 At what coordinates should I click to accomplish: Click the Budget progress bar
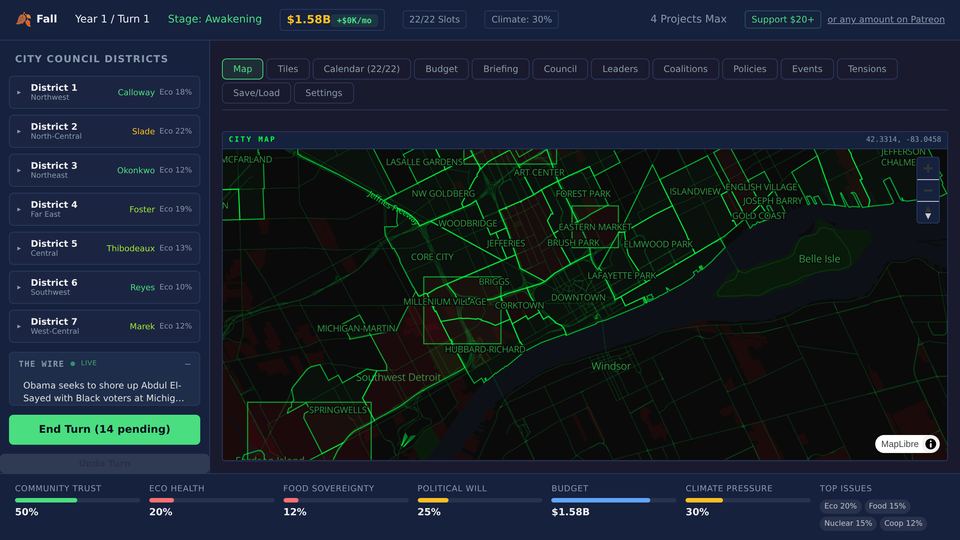[x=613, y=500]
